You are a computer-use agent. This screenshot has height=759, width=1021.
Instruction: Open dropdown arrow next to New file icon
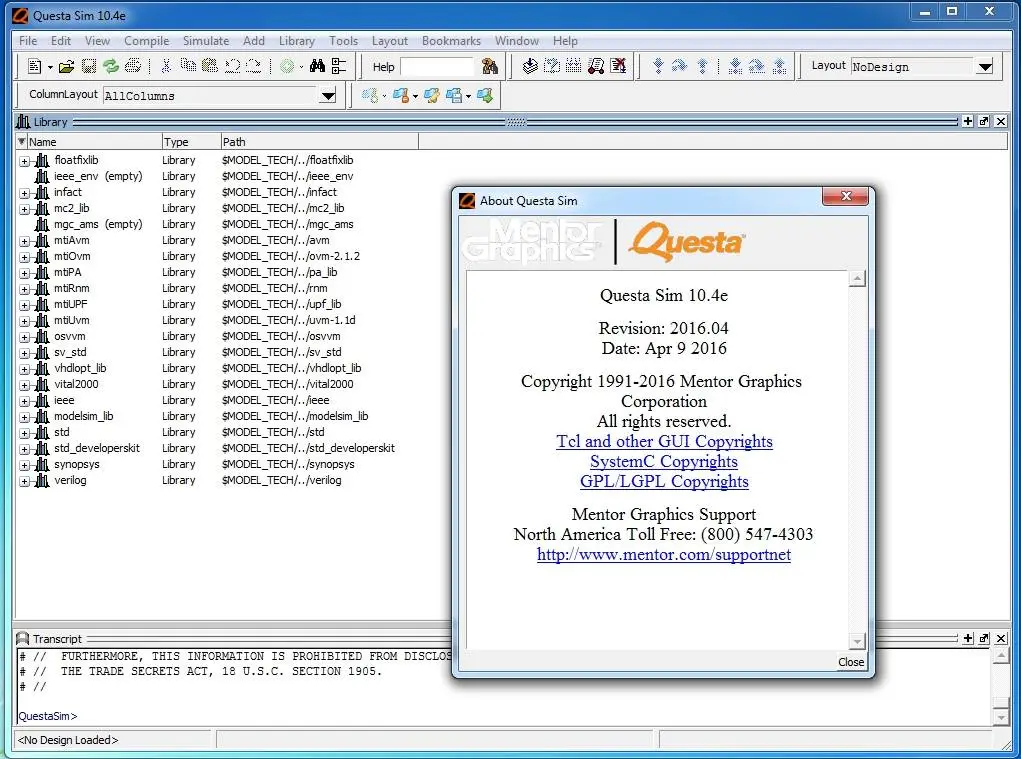(x=50, y=66)
